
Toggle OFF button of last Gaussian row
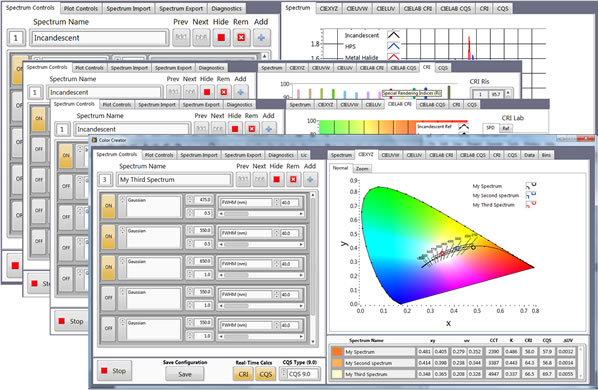(x=108, y=328)
